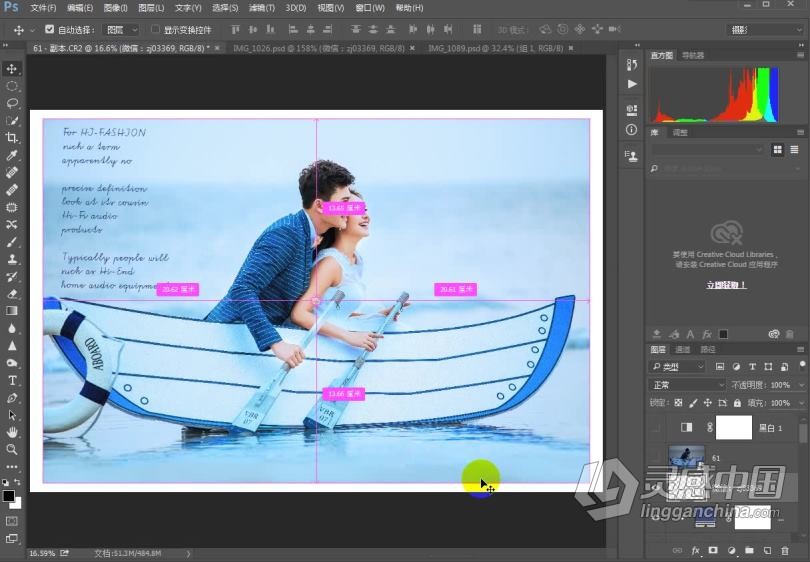Select the Eyedropper tool

[x=11, y=155]
